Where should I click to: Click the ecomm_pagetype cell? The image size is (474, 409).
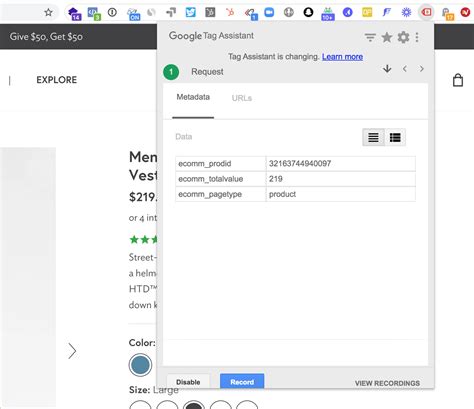point(221,194)
